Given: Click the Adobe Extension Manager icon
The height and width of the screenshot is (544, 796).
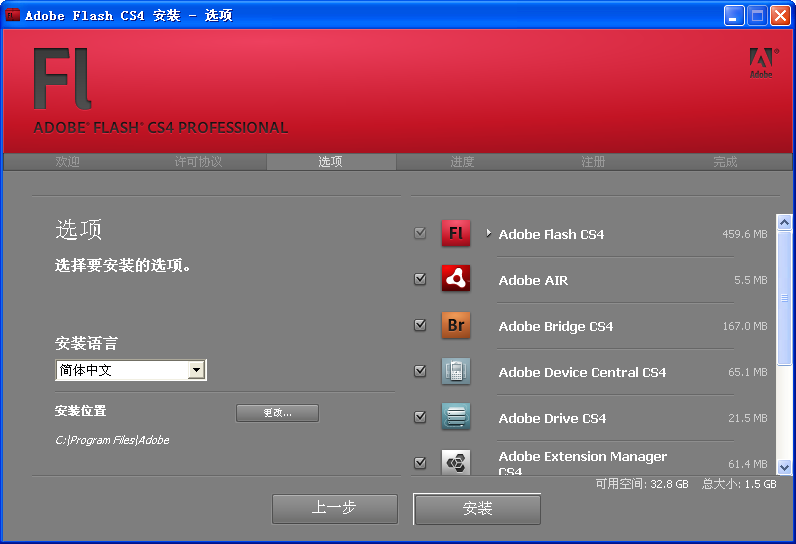Looking at the screenshot, I should [455, 462].
